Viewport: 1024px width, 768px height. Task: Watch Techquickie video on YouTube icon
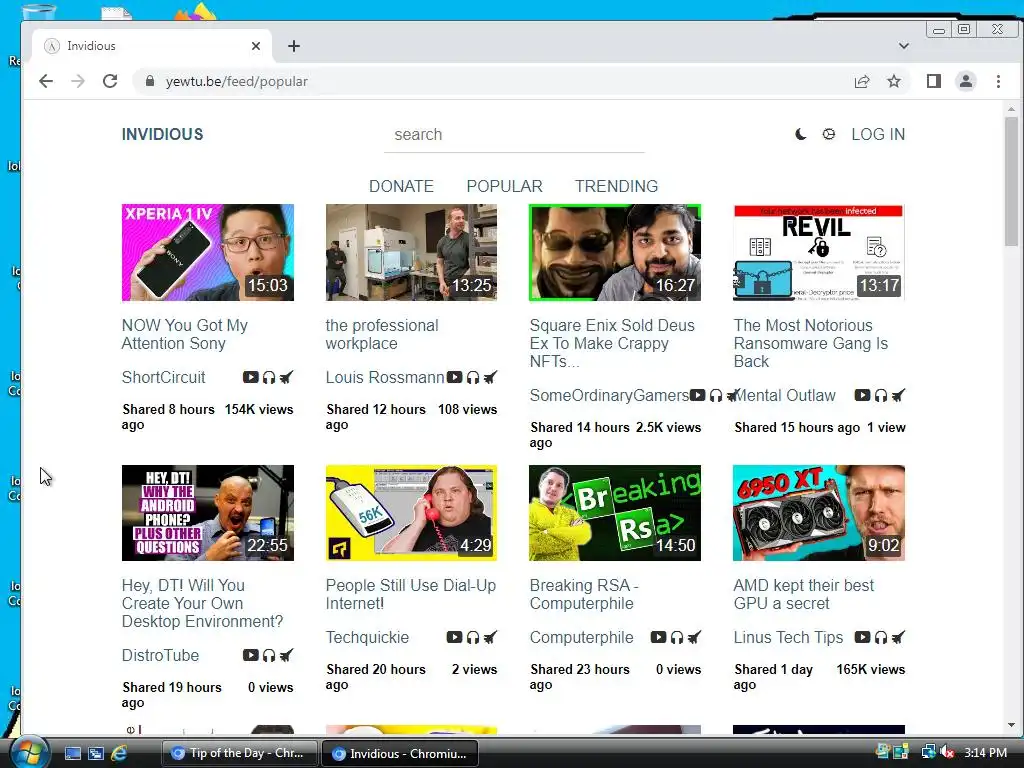[455, 637]
